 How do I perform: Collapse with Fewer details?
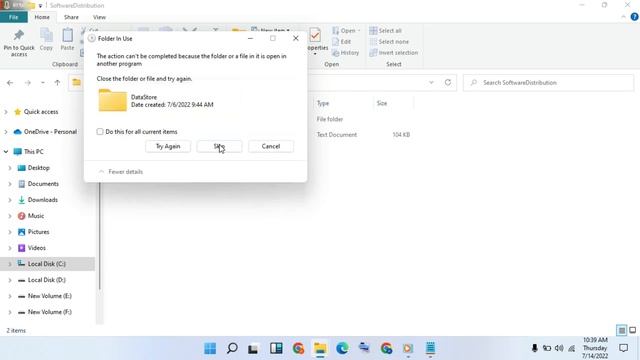point(121,172)
